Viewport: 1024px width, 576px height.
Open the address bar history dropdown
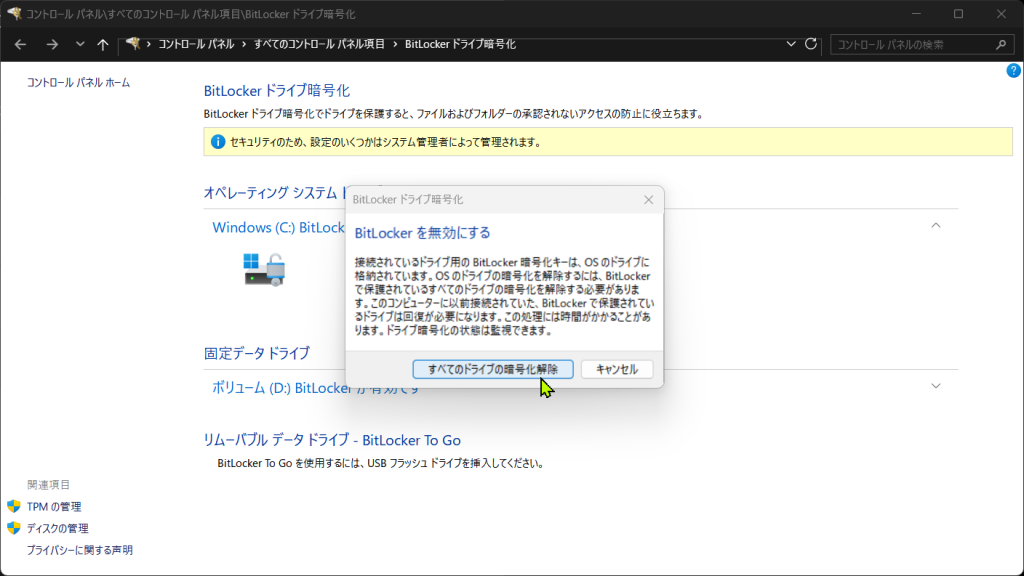point(792,45)
